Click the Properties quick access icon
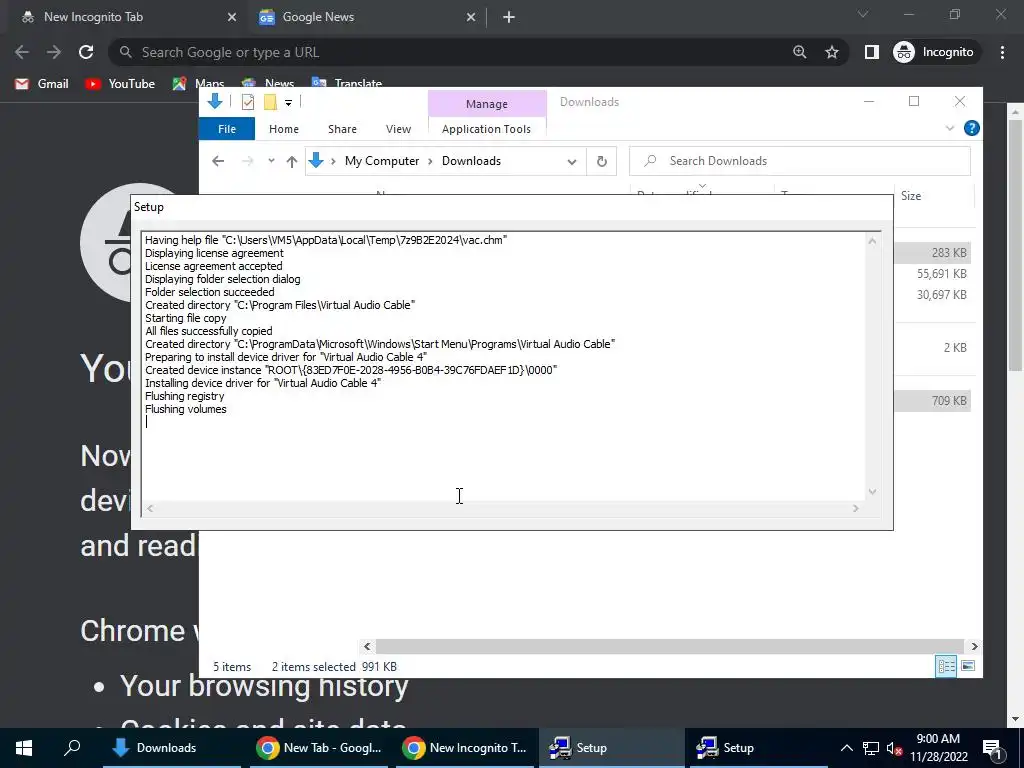 248,101
